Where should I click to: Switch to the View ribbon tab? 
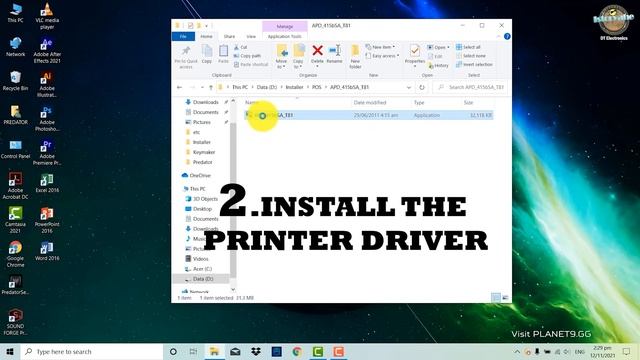point(251,36)
